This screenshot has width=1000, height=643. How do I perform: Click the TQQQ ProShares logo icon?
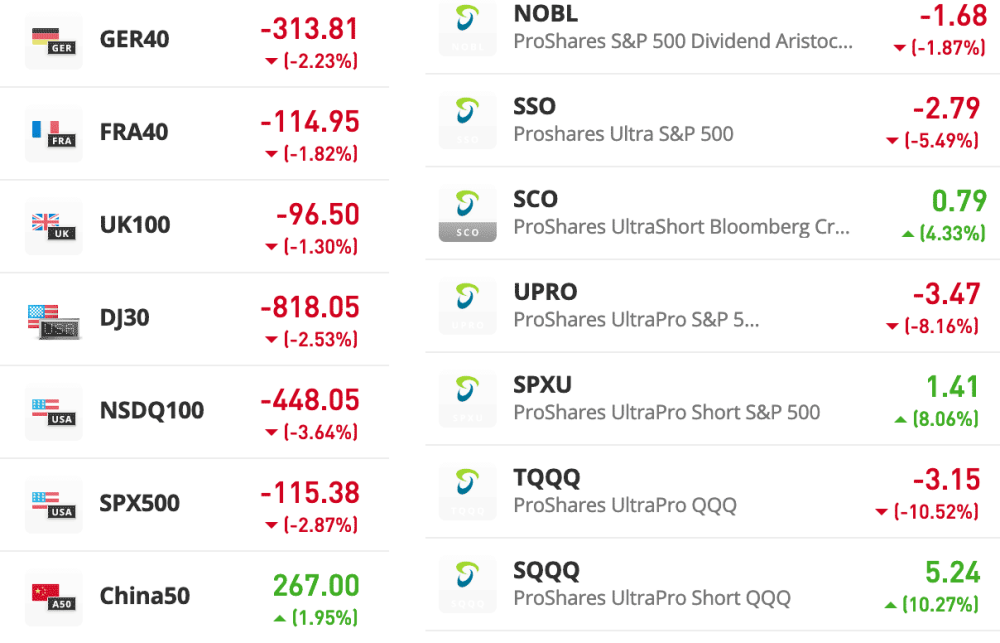click(467, 491)
